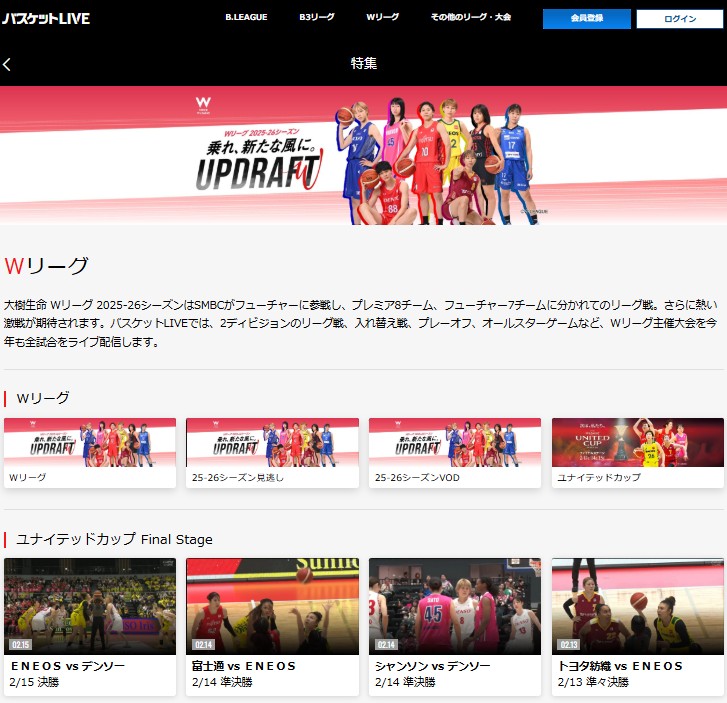Click the Wリーグ card caption text
The image size is (727, 703).
[x=27, y=477]
